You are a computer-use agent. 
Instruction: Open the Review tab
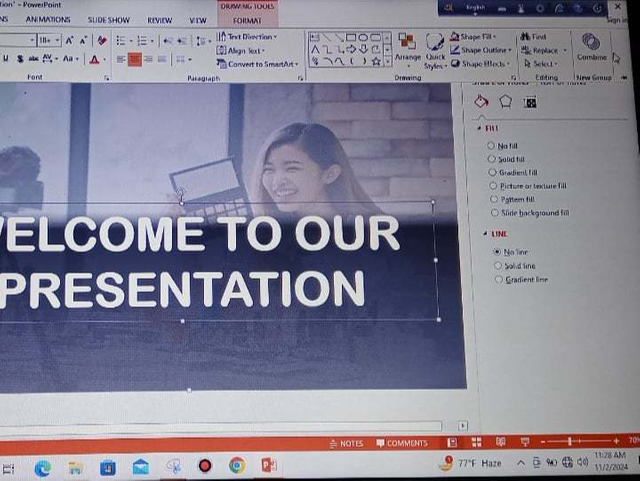160,20
